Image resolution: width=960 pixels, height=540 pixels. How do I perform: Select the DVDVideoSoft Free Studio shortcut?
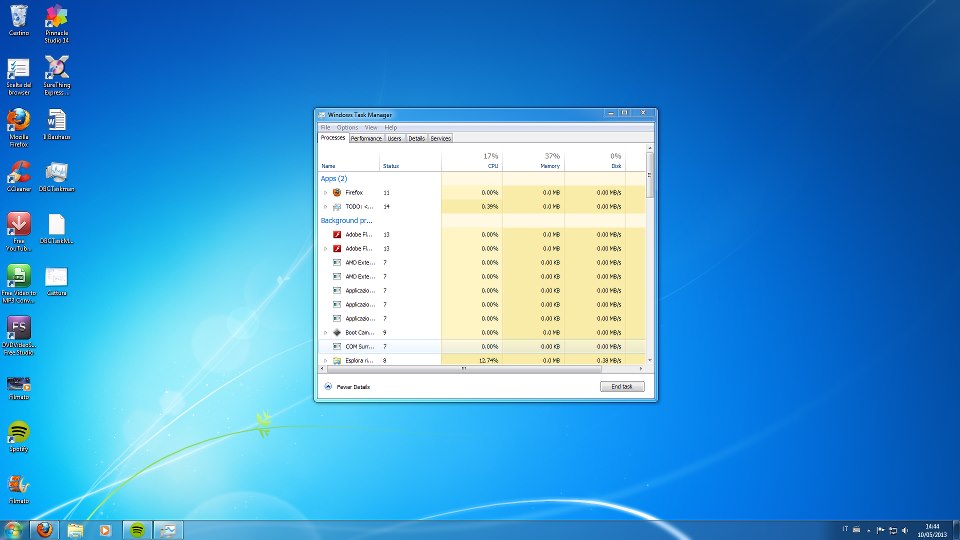18,336
